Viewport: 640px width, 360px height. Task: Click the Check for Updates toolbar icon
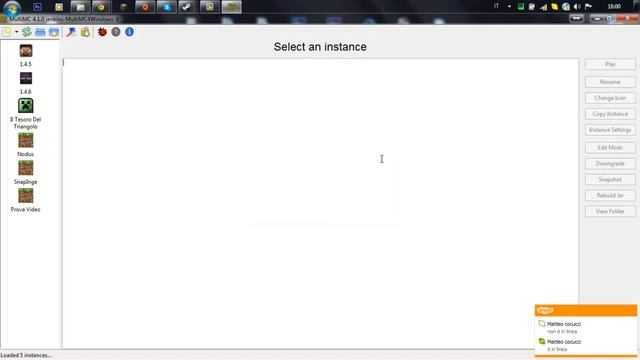(85, 32)
